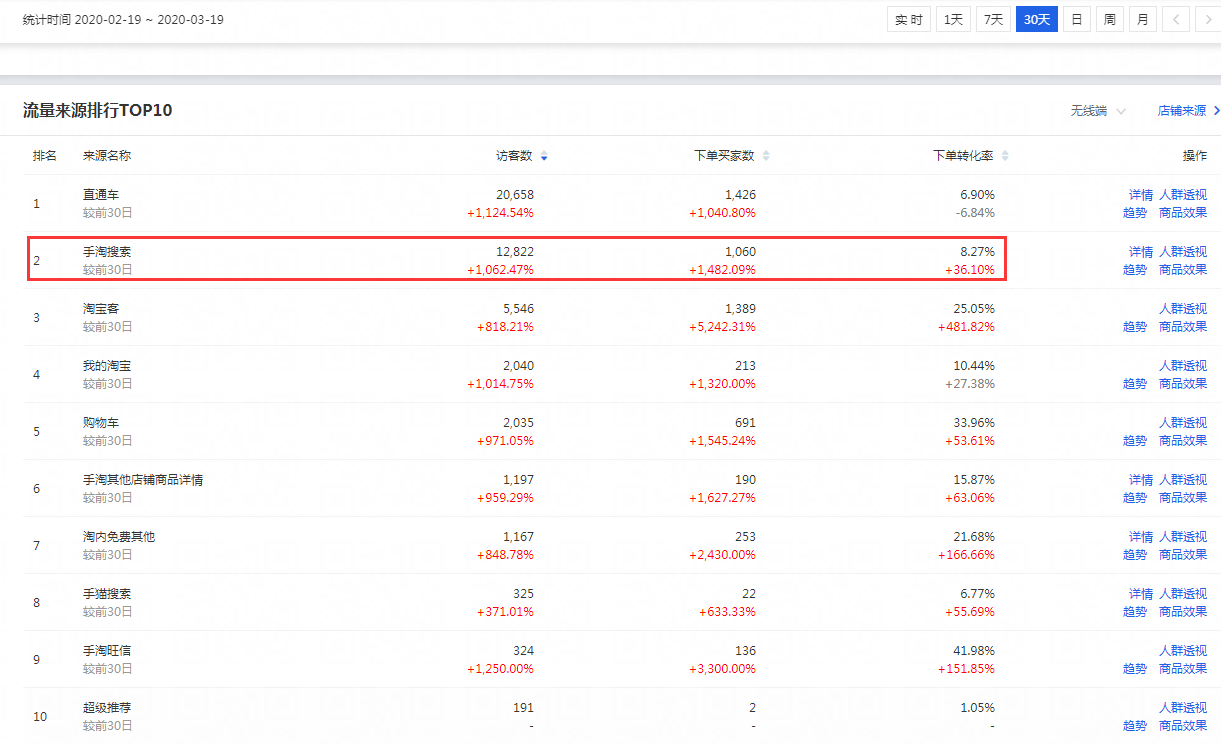Go to next period arrow

click(x=1207, y=20)
